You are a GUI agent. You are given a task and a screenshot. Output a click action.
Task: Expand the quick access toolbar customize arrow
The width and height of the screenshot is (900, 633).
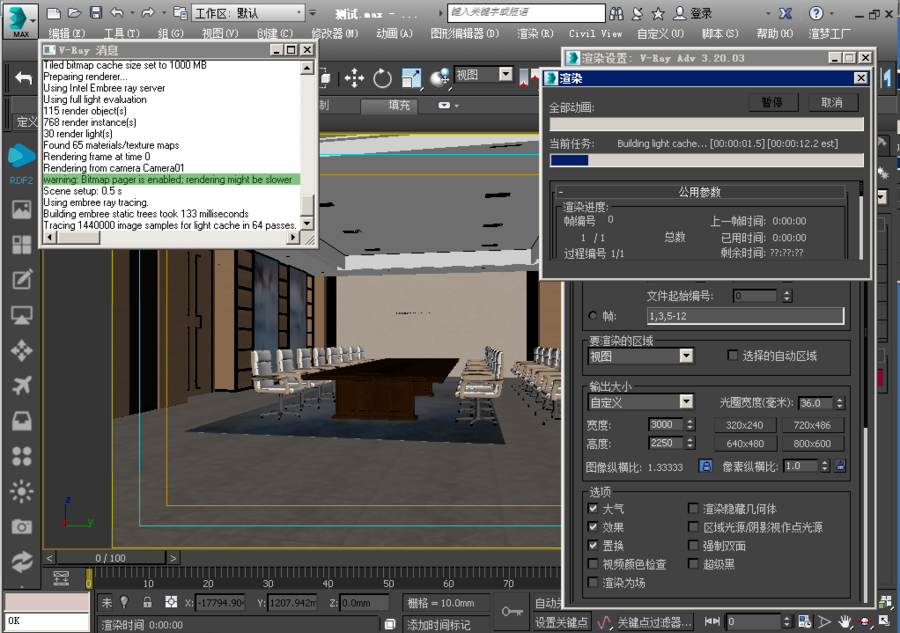tap(312, 13)
